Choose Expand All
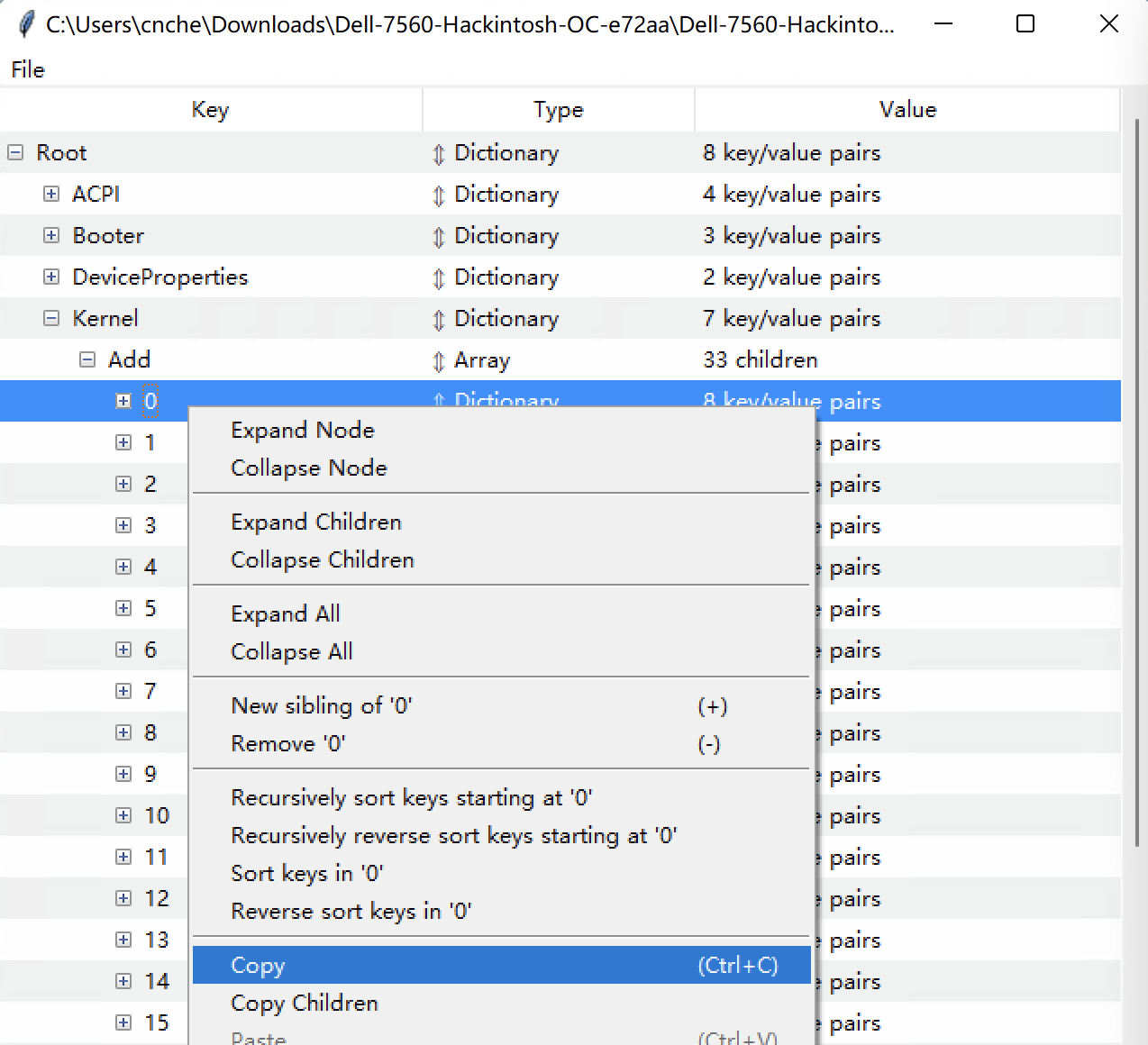The width and height of the screenshot is (1148, 1045). pyautogui.click(x=501, y=613)
